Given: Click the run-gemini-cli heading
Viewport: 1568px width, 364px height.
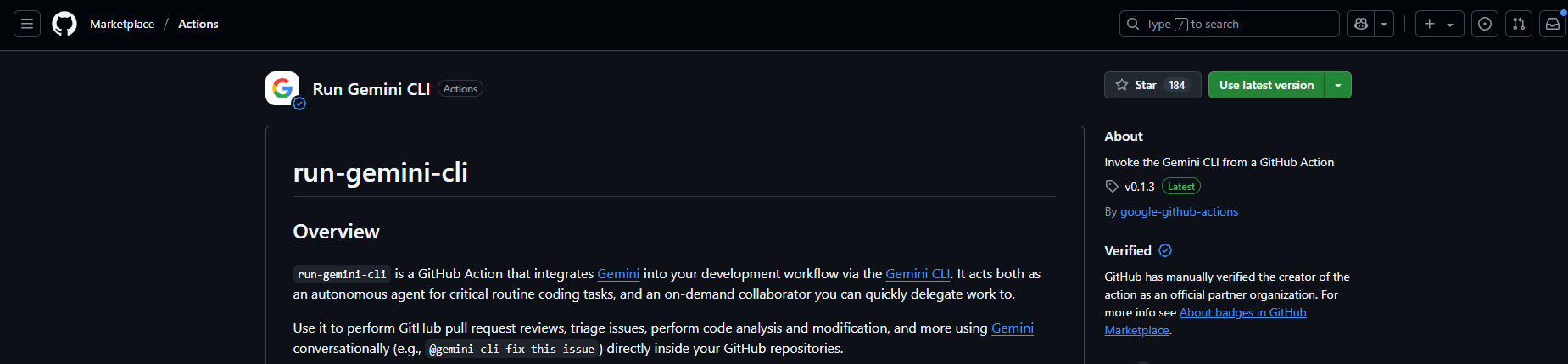Looking at the screenshot, I should [x=381, y=172].
